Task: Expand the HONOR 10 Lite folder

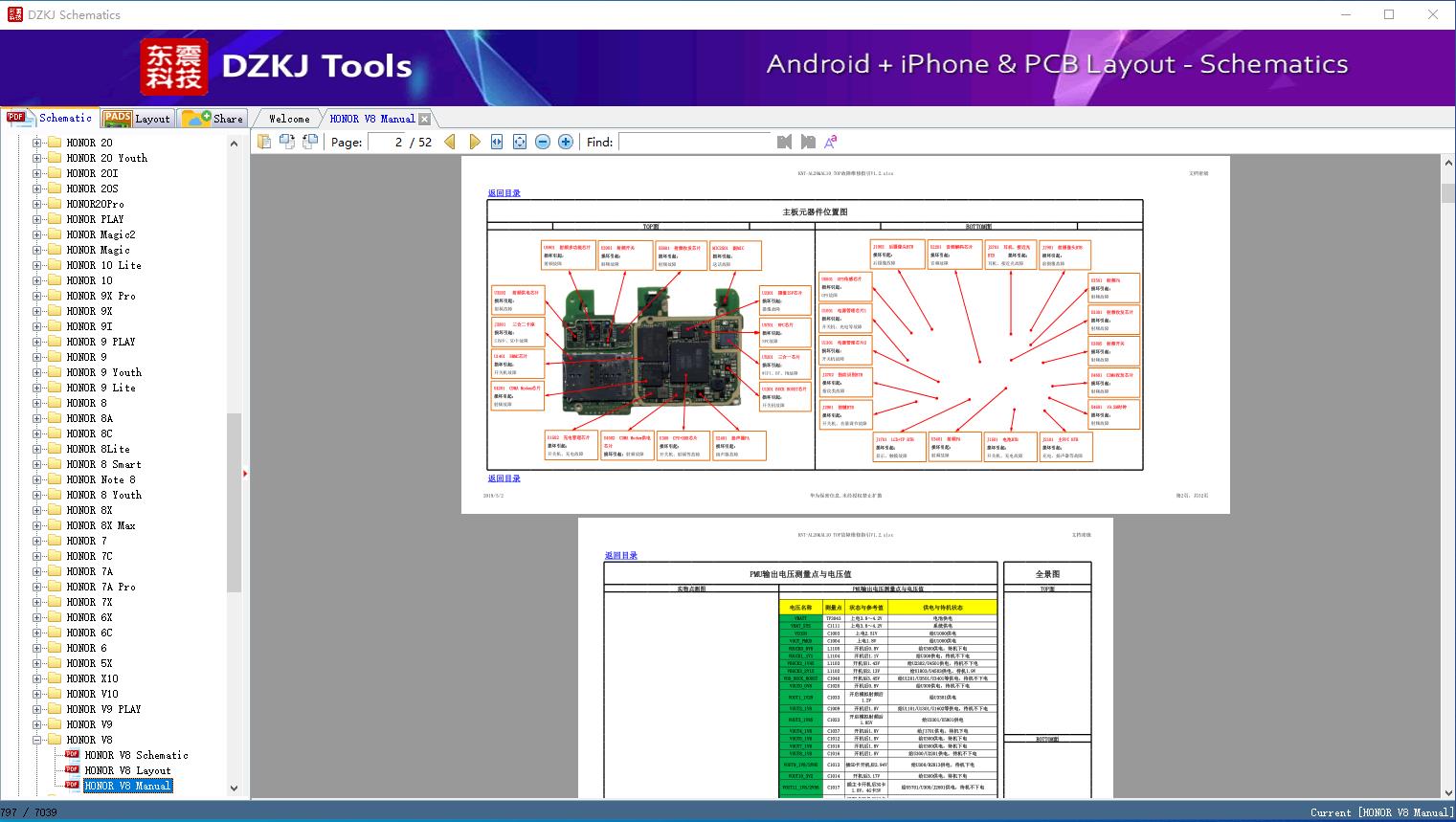Action: click(37, 265)
